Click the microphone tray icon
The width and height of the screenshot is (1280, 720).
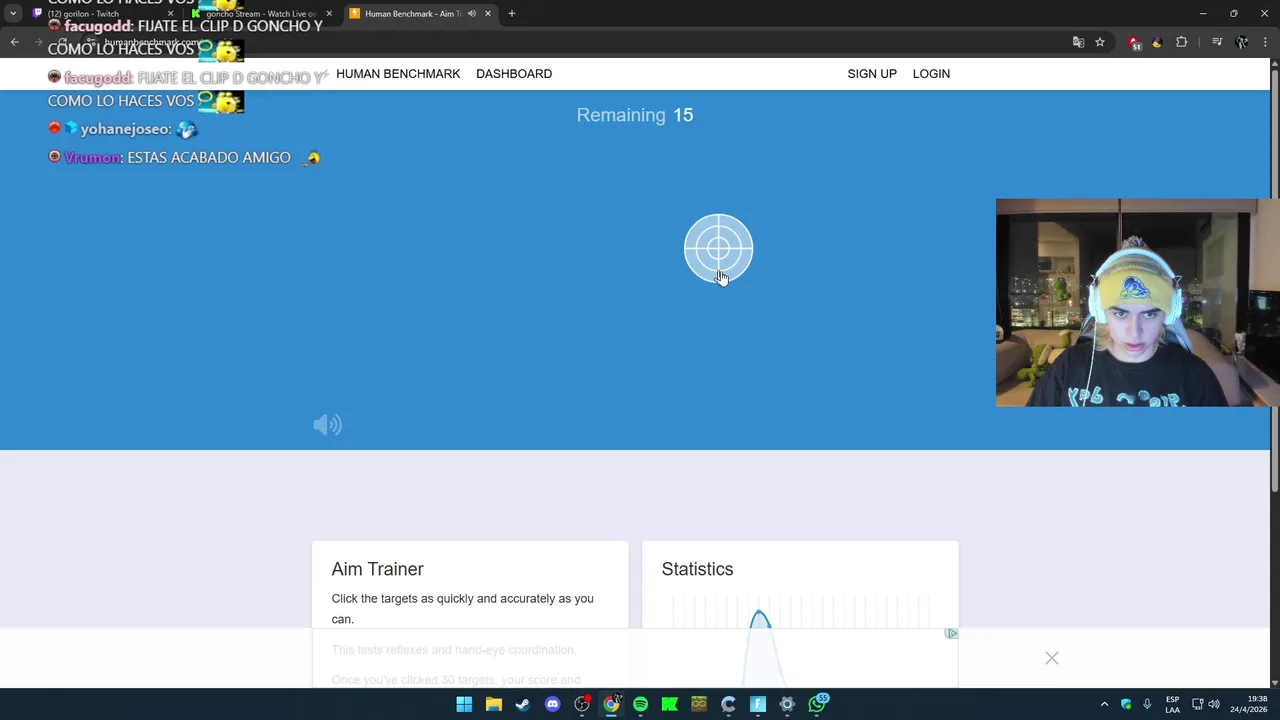pyautogui.click(x=1147, y=704)
